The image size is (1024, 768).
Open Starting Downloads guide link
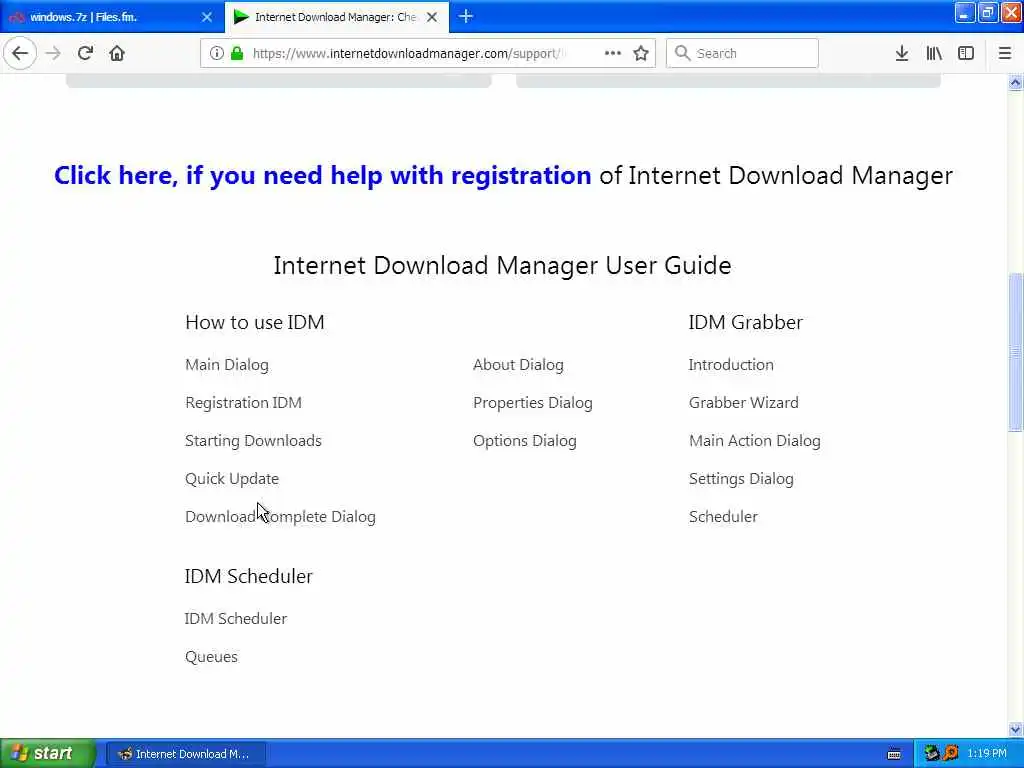(253, 440)
